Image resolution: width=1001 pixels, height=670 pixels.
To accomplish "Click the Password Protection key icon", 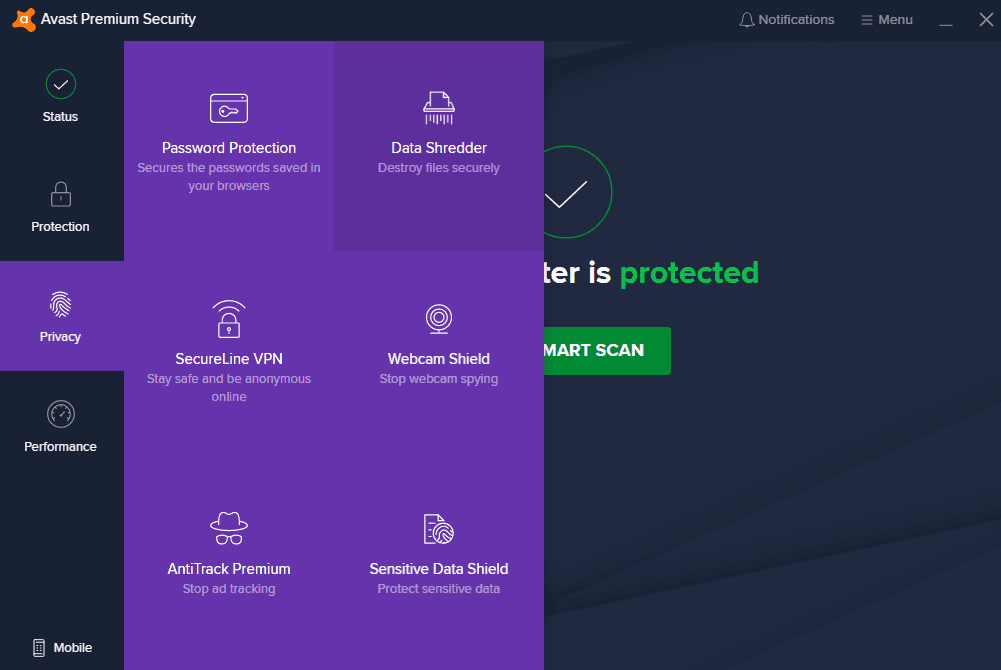I will point(229,108).
